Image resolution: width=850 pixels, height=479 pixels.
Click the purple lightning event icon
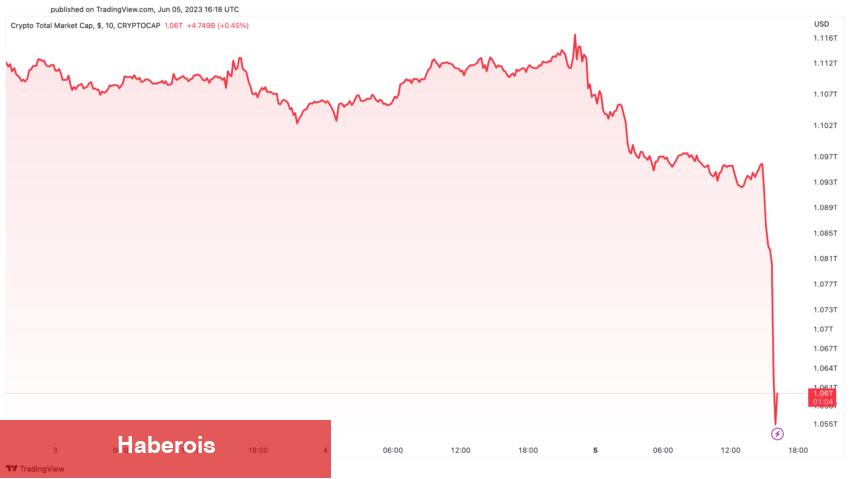coord(778,434)
